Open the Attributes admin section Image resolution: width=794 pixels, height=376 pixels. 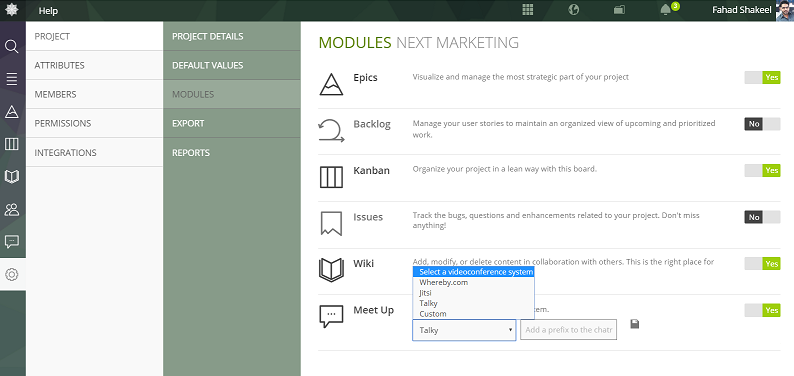coord(94,65)
